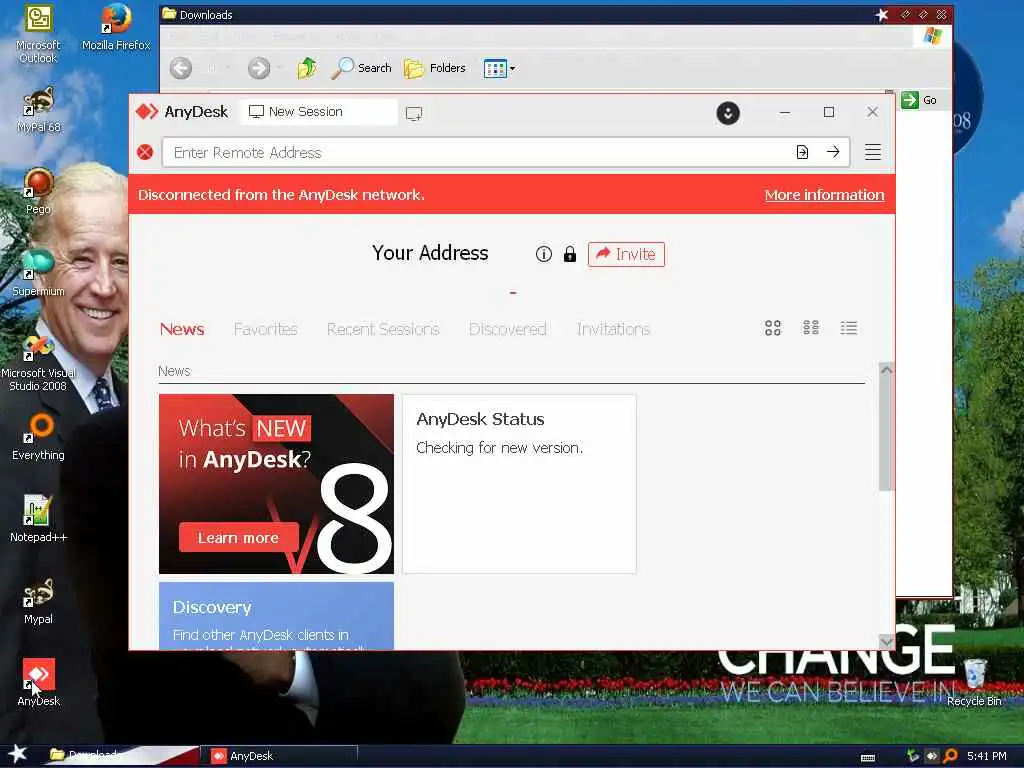Click the round download arrow icon in AnyDesk
This screenshot has width=1024, height=768.
point(728,113)
